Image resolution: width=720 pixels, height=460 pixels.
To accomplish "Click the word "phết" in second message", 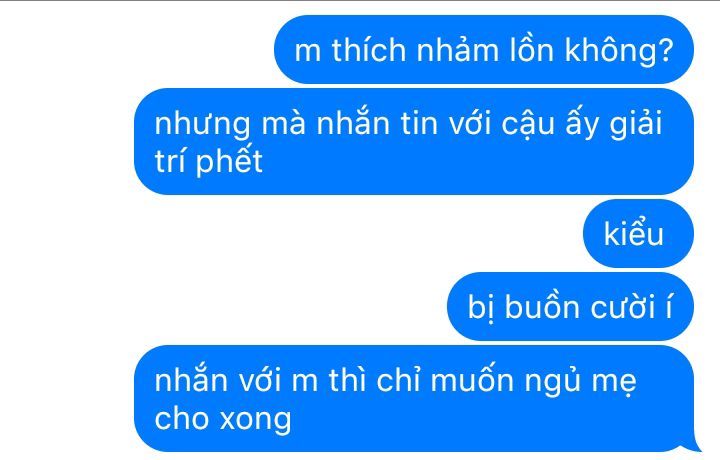I will [229, 160].
